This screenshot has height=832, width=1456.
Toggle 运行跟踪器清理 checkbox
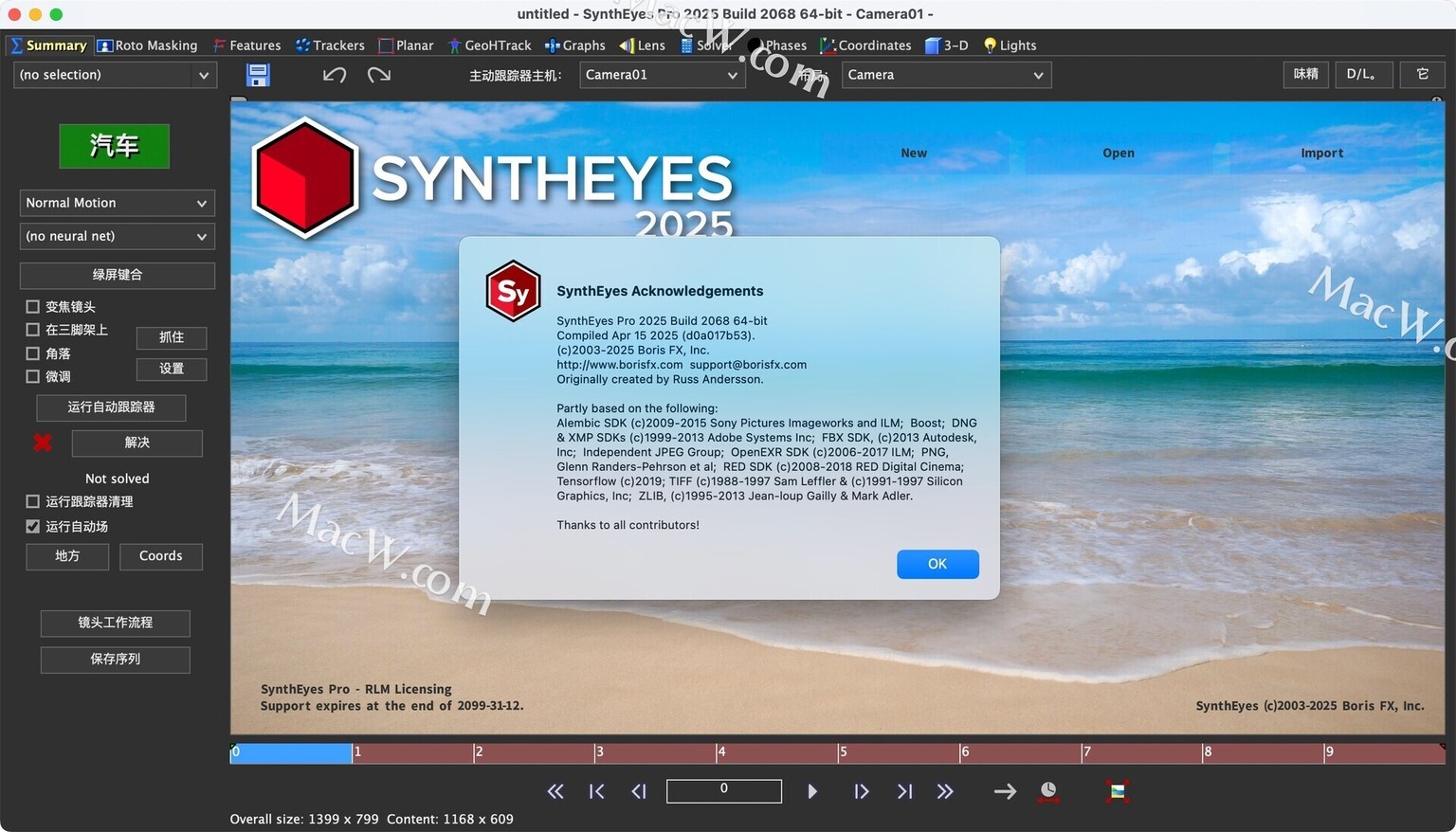33,501
